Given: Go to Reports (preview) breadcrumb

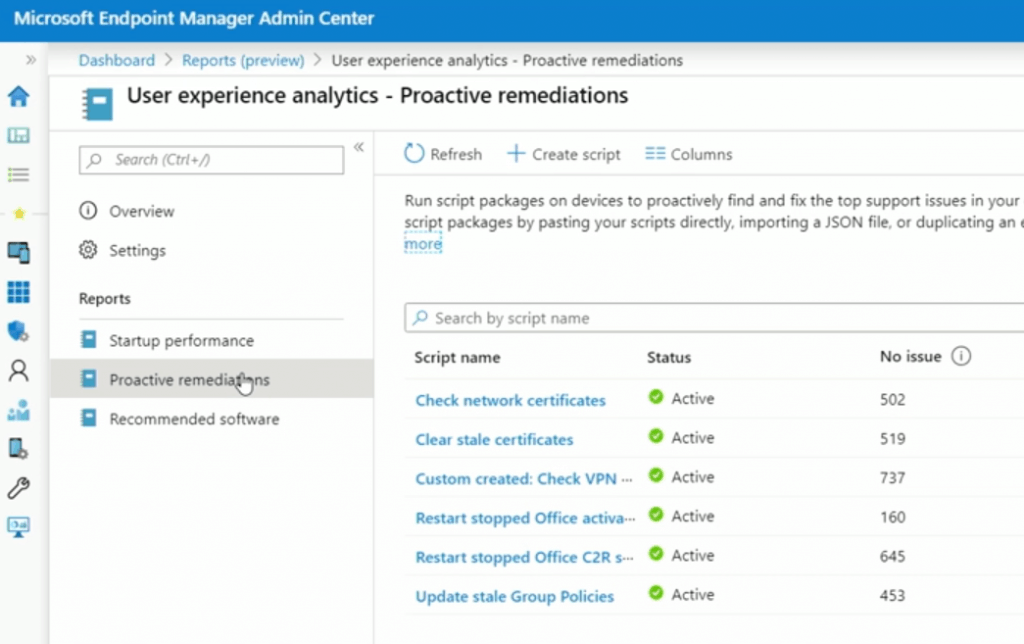Looking at the screenshot, I should [x=243, y=60].
